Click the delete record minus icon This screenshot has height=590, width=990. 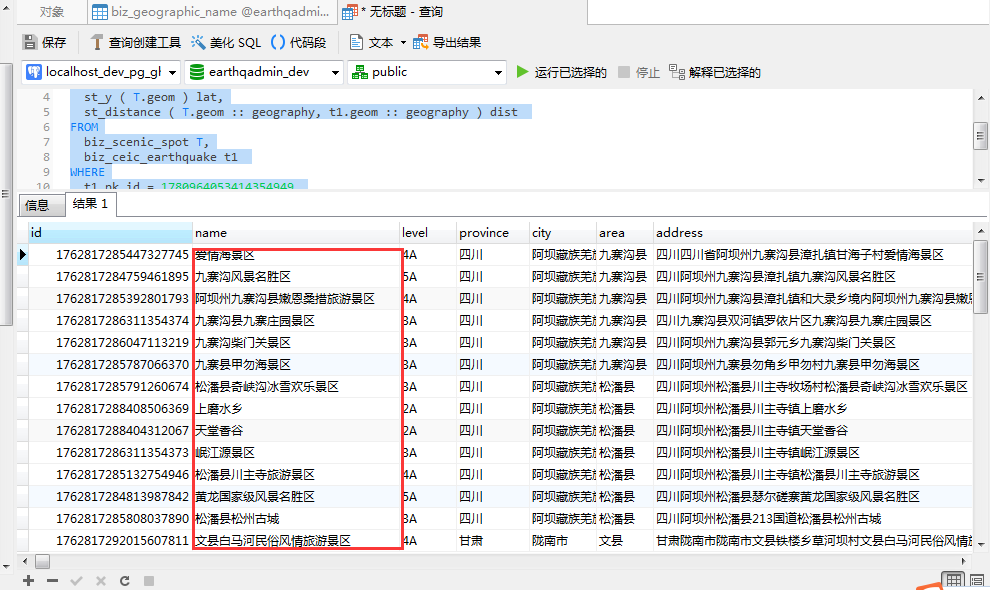52,581
